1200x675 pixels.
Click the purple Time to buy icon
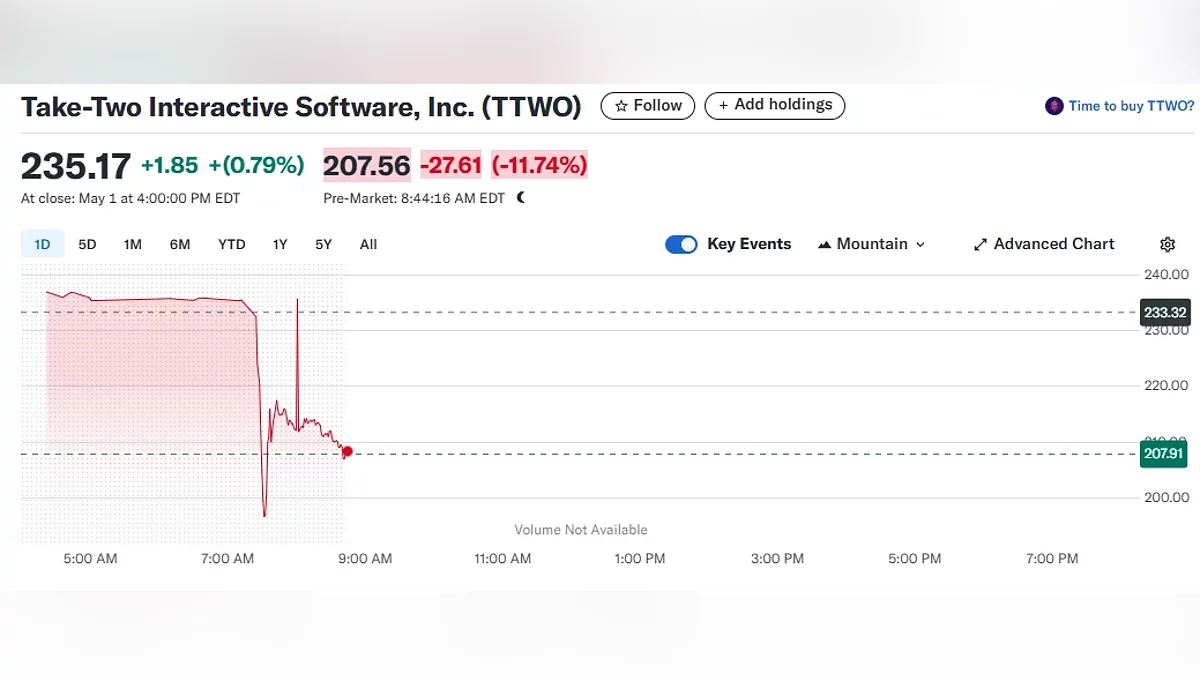point(1054,106)
